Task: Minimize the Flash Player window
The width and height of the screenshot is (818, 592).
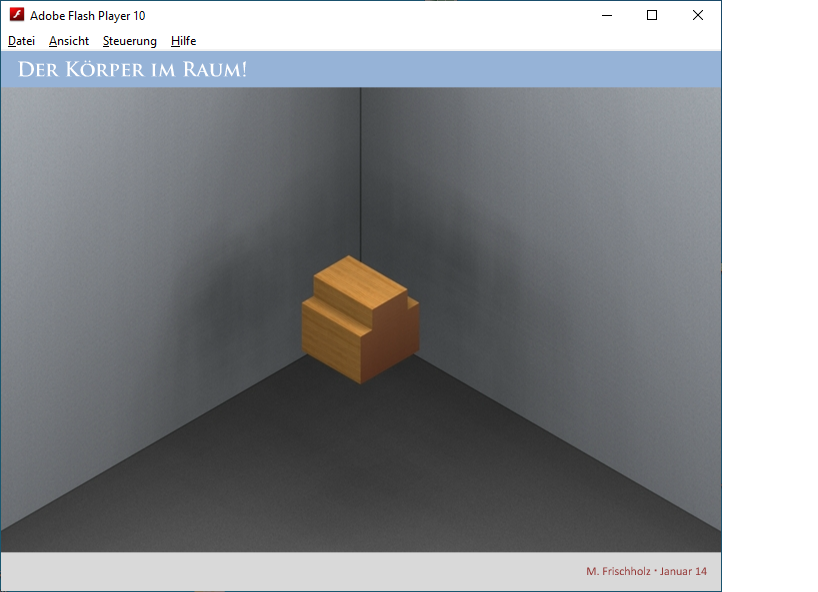Action: [x=606, y=15]
